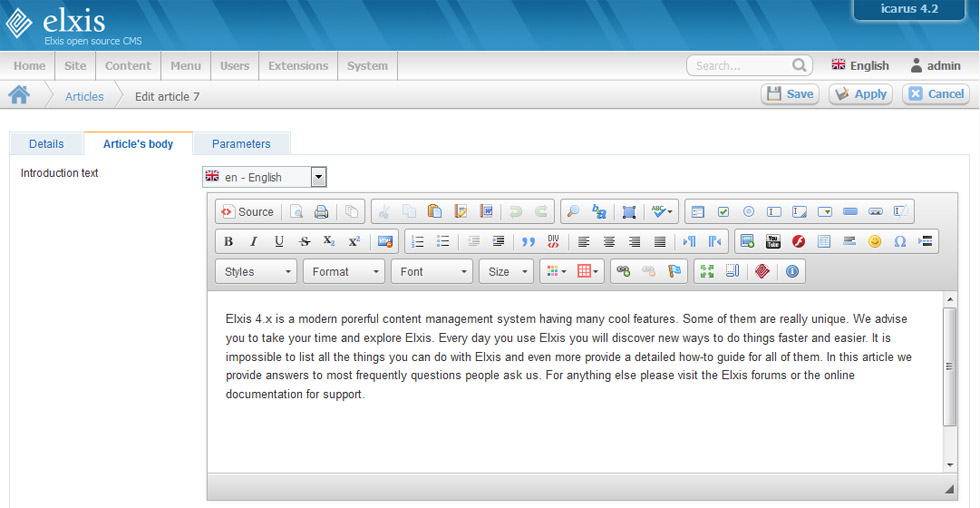This screenshot has width=980, height=508.
Task: Toggle Source view in the editor
Action: pyautogui.click(x=248, y=212)
